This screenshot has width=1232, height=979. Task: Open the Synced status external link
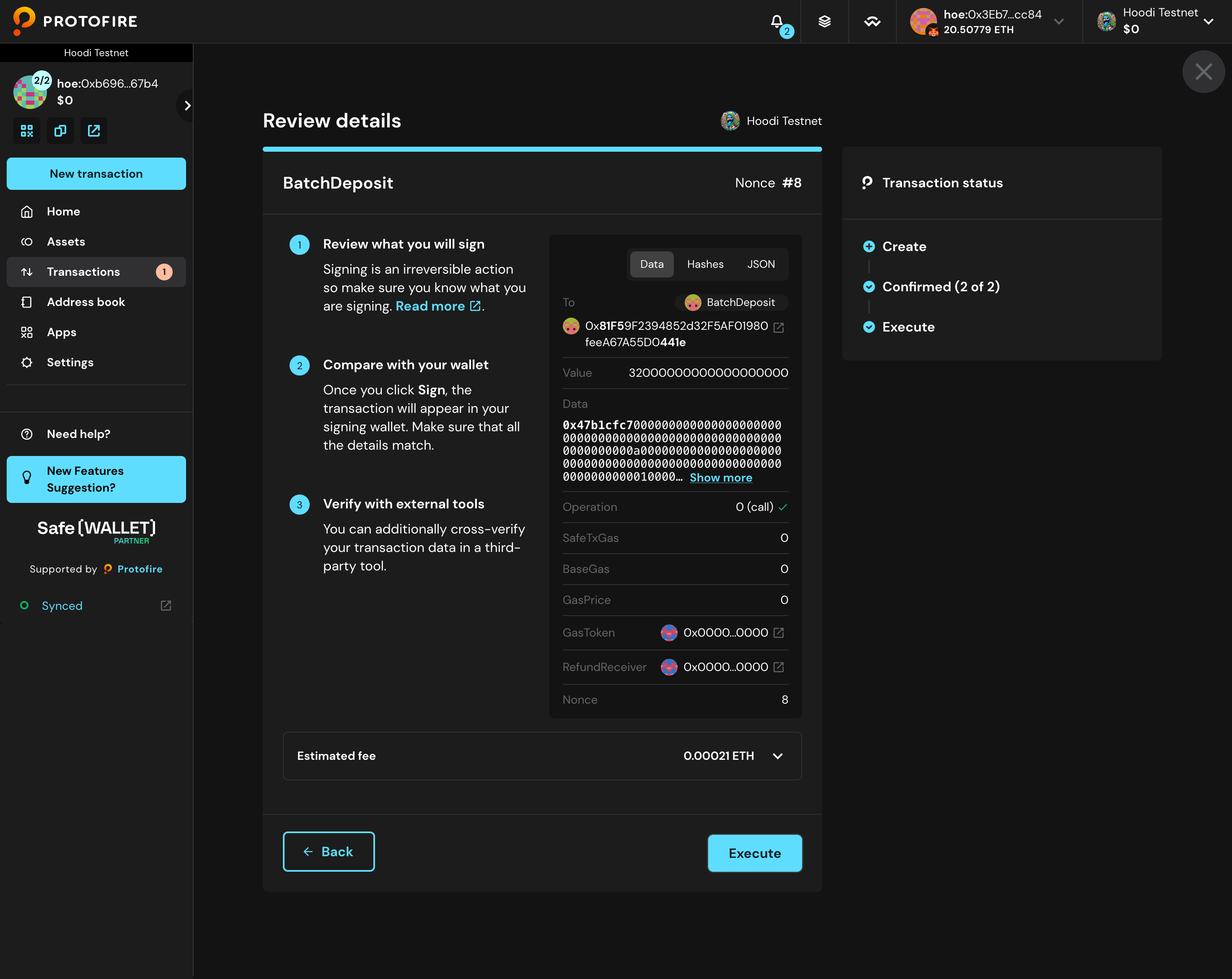tap(166, 606)
